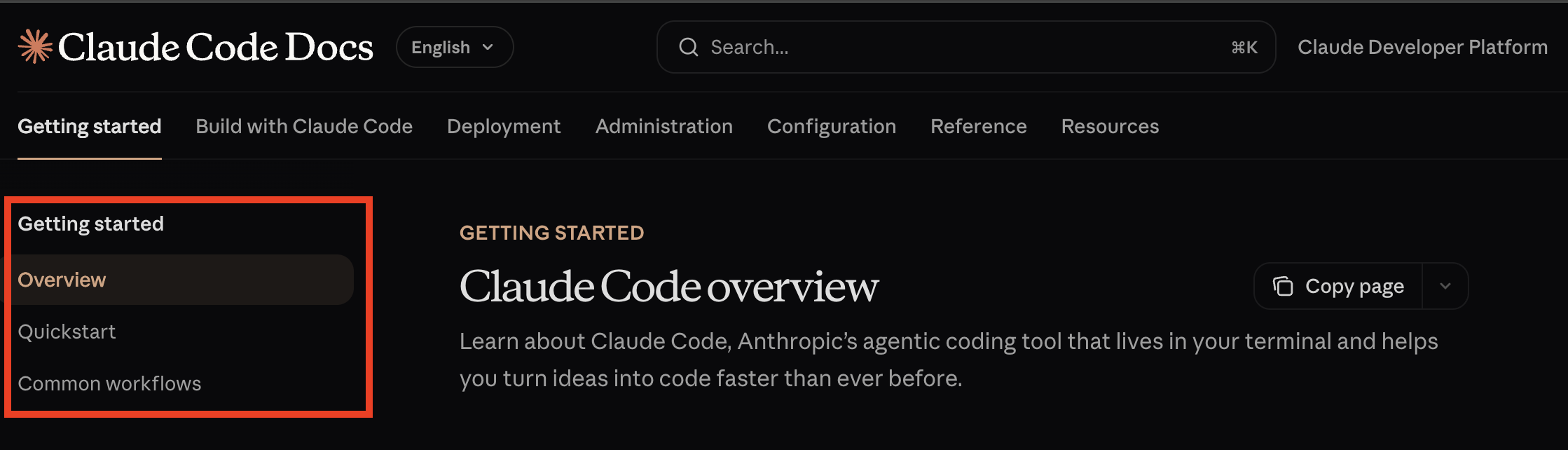1568x450 pixels.
Task: Open the Getting started top tab
Action: [x=90, y=126]
